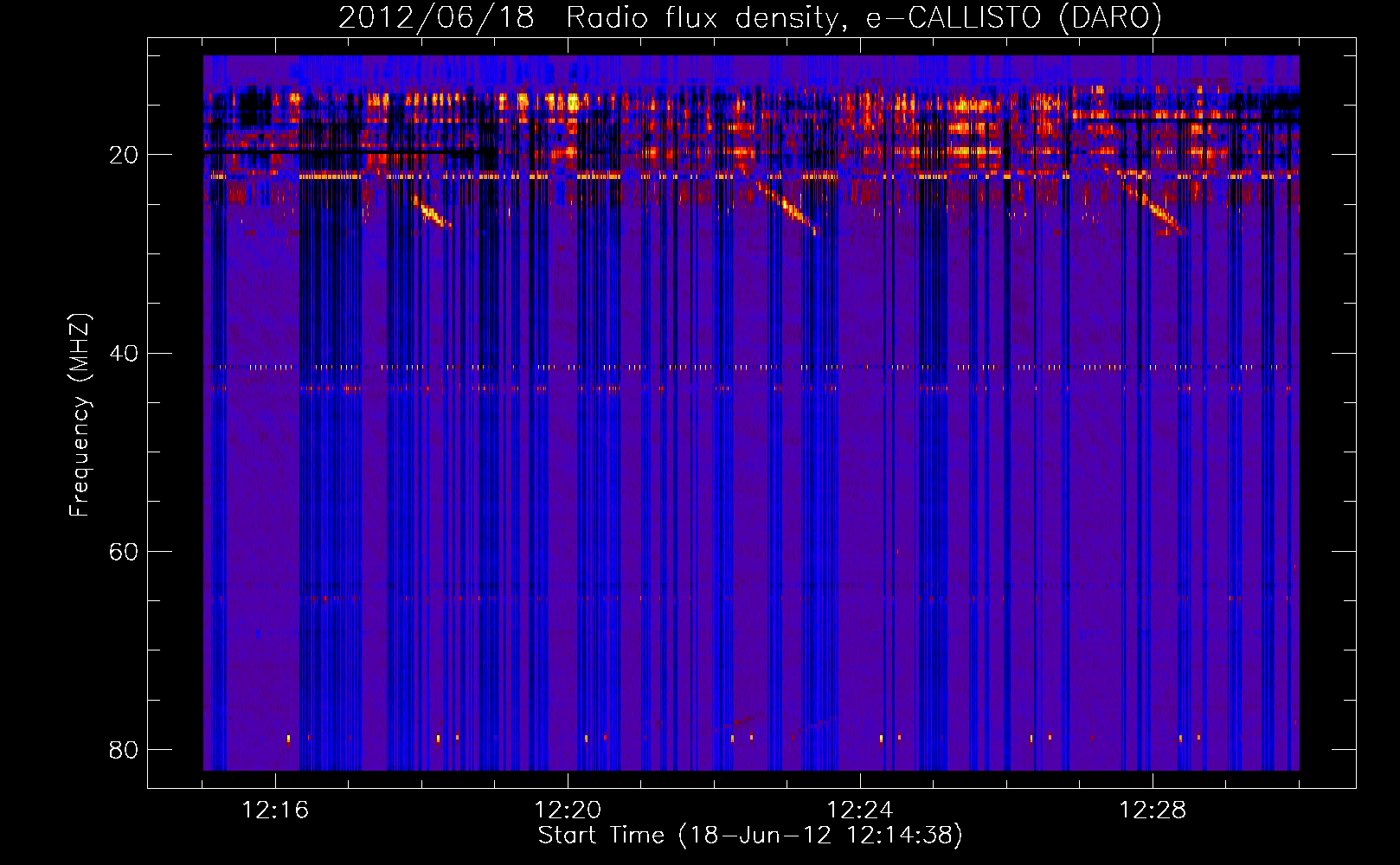
Task: Click the 12:20 time tick label
Action: click(x=568, y=811)
